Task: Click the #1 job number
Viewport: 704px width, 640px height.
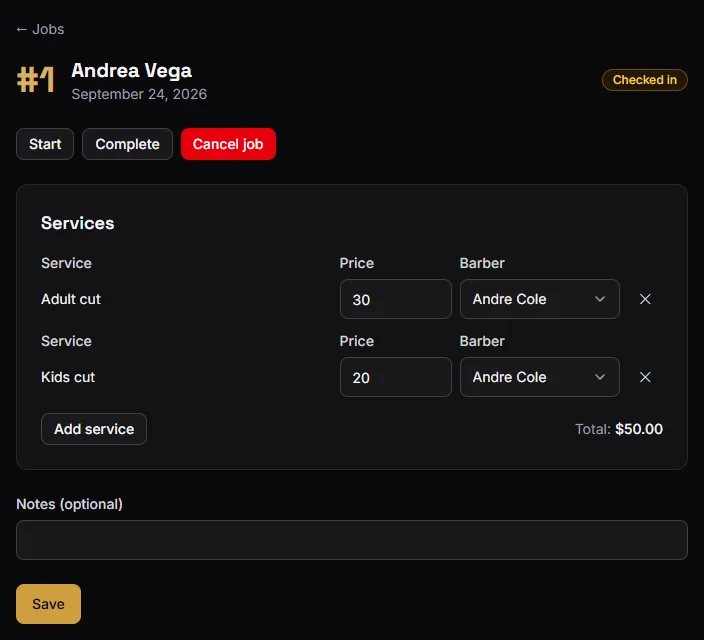Action: pyautogui.click(x=36, y=80)
